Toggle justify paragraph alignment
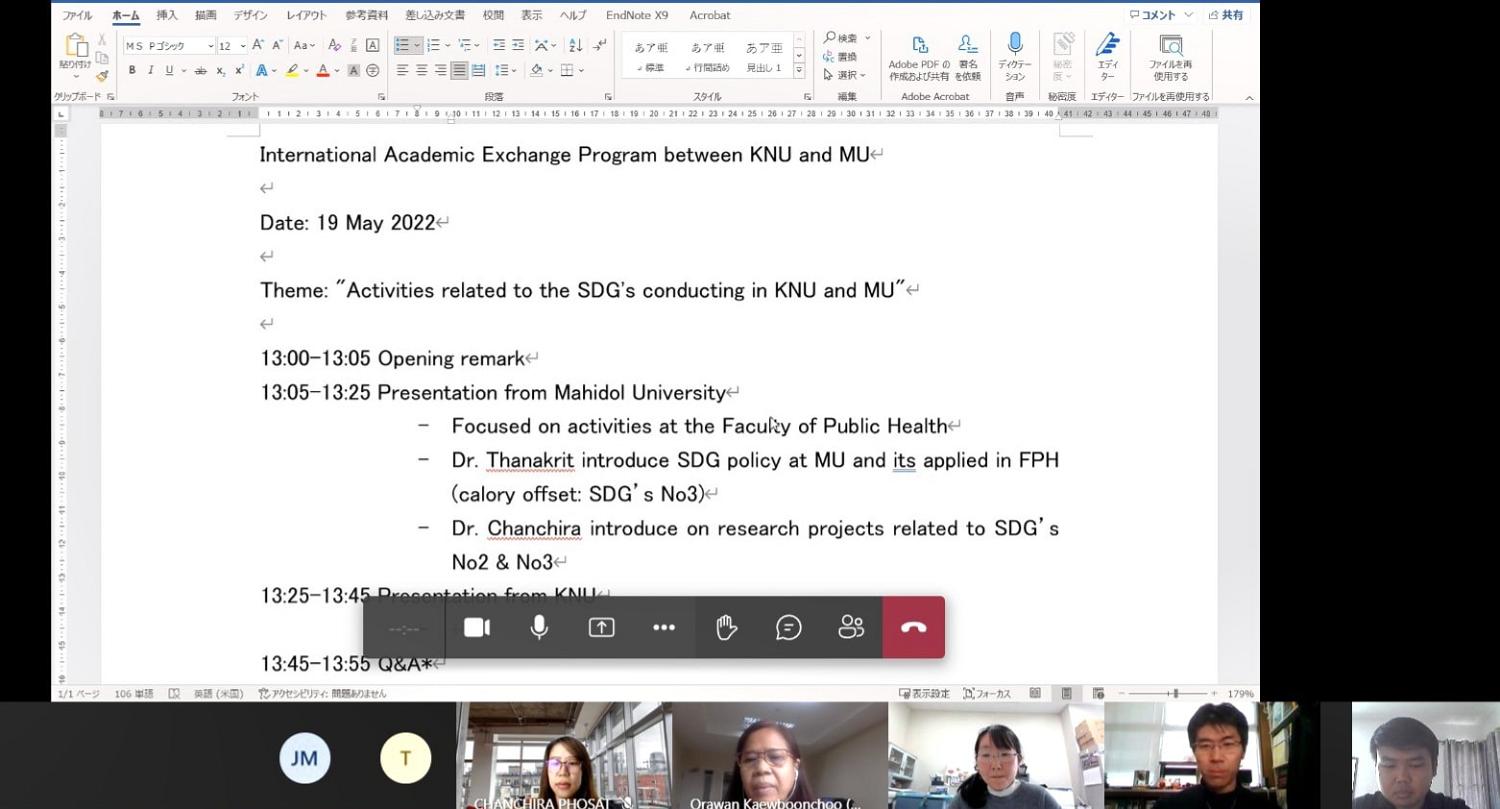The height and width of the screenshot is (809, 1500). point(459,70)
